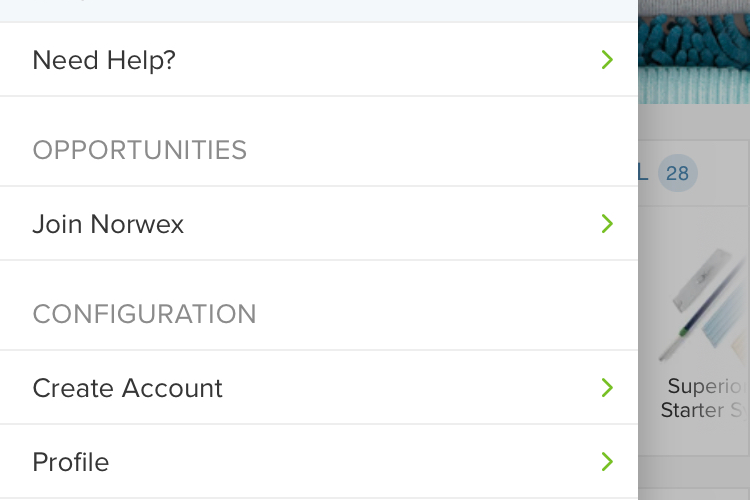Open the Superior Starter product thumbnail image
Screen dimensions: 750x500
[x=703, y=306]
